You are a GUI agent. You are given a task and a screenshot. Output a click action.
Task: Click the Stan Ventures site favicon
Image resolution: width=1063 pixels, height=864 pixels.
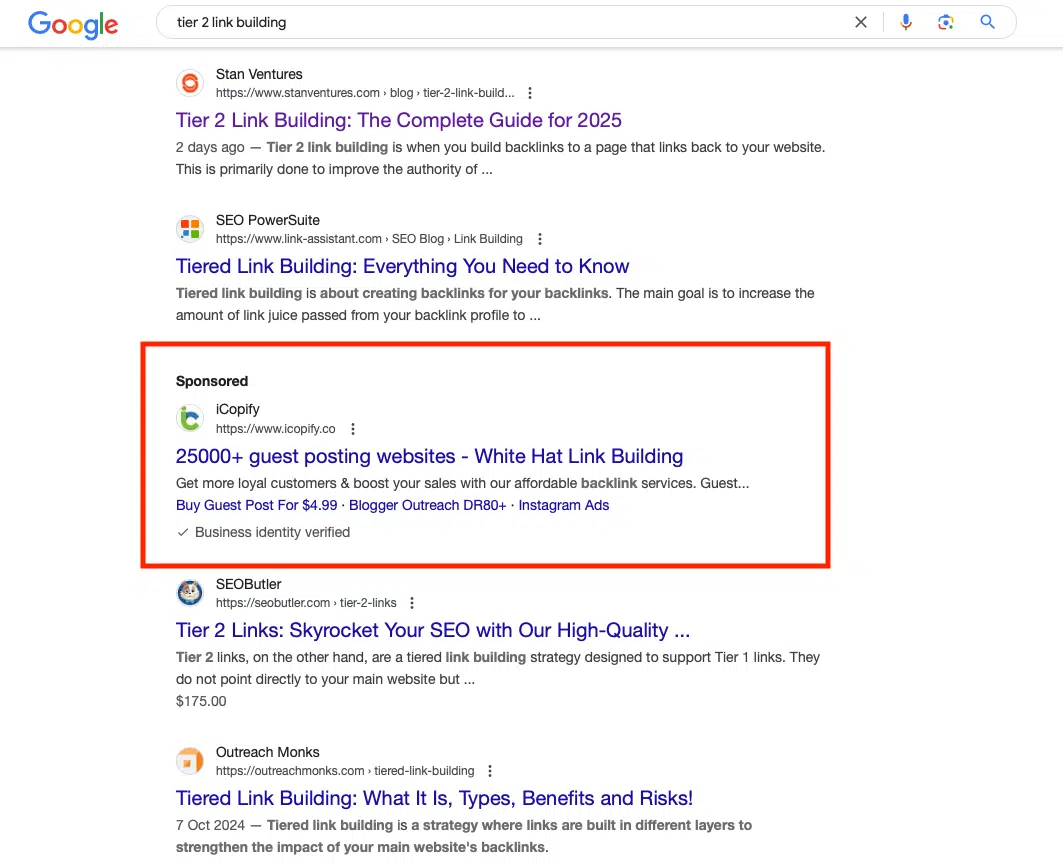pos(190,83)
